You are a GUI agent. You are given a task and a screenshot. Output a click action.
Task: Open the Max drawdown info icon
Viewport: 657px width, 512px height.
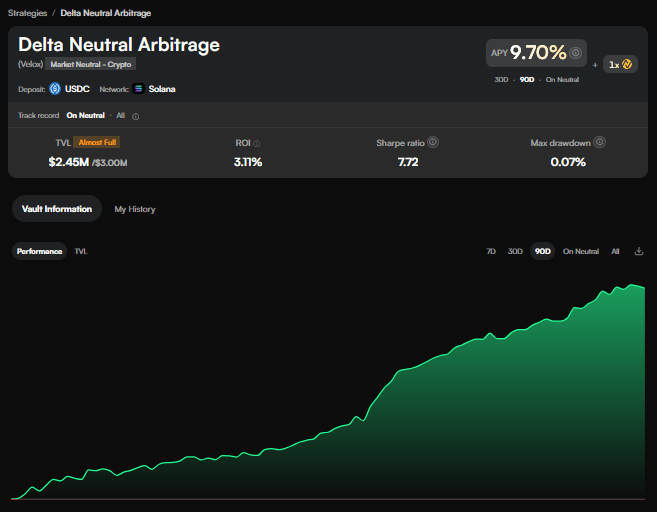click(600, 142)
